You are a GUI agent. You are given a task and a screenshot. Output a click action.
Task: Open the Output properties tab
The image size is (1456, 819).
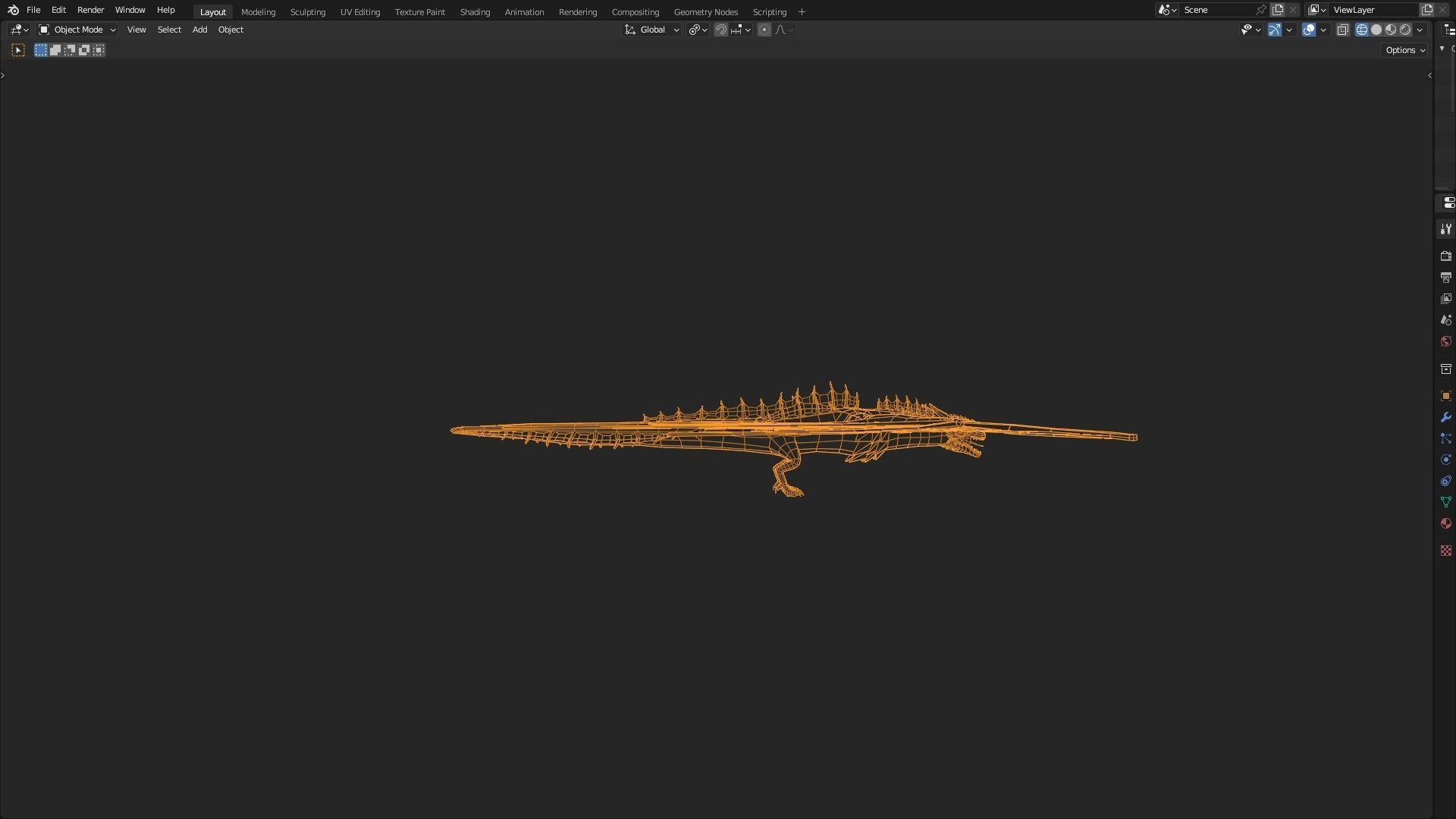pos(1445,278)
